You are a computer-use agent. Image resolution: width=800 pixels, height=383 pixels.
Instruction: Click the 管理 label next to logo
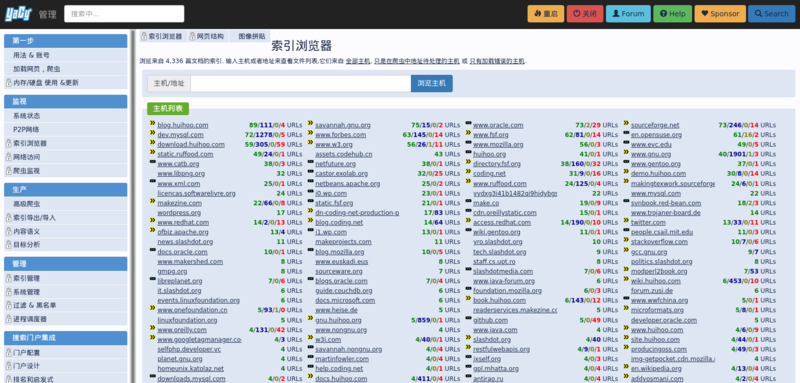click(47, 14)
